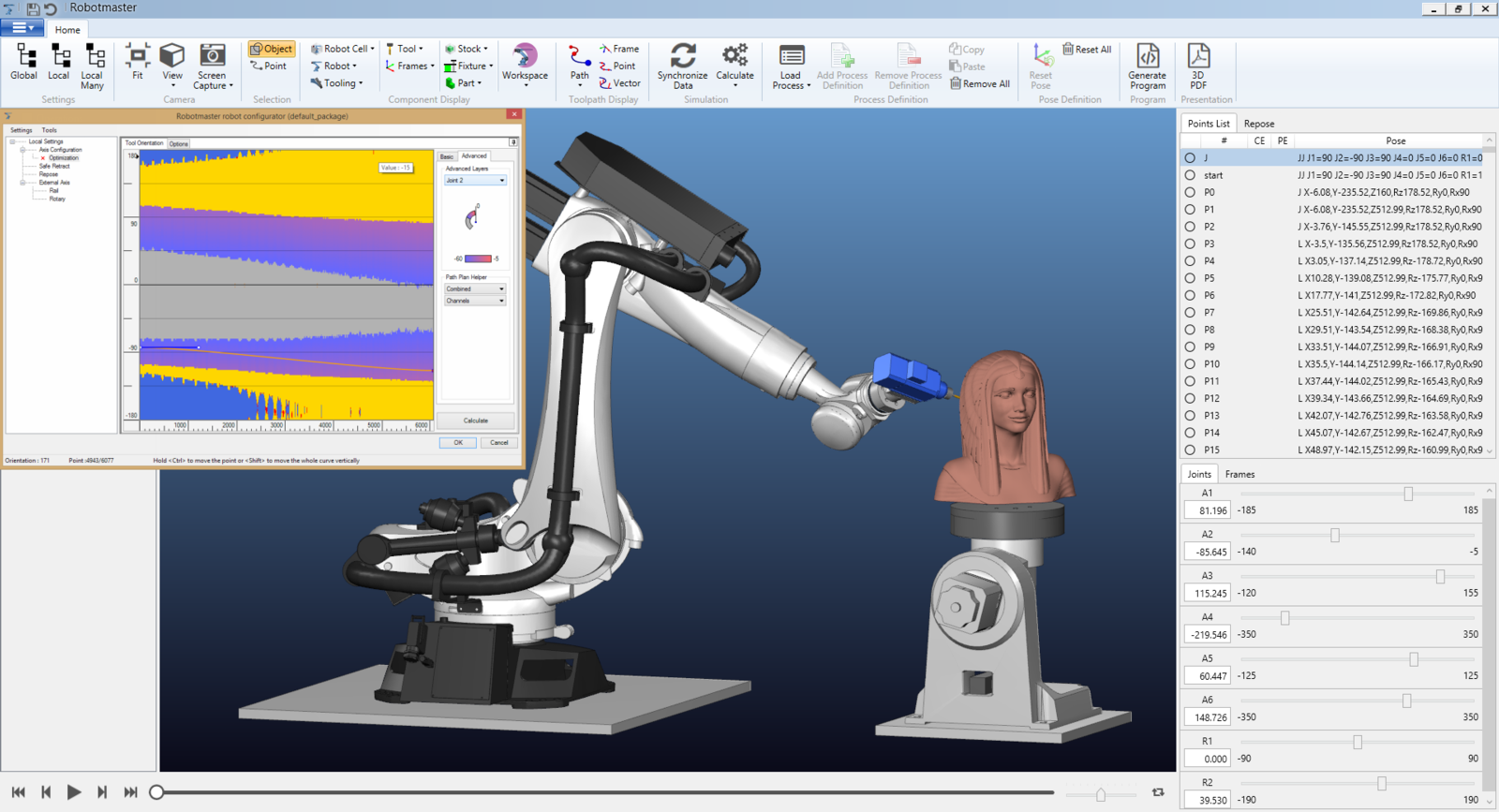
Task: Click the A1 joint slider handle
Action: click(1408, 494)
